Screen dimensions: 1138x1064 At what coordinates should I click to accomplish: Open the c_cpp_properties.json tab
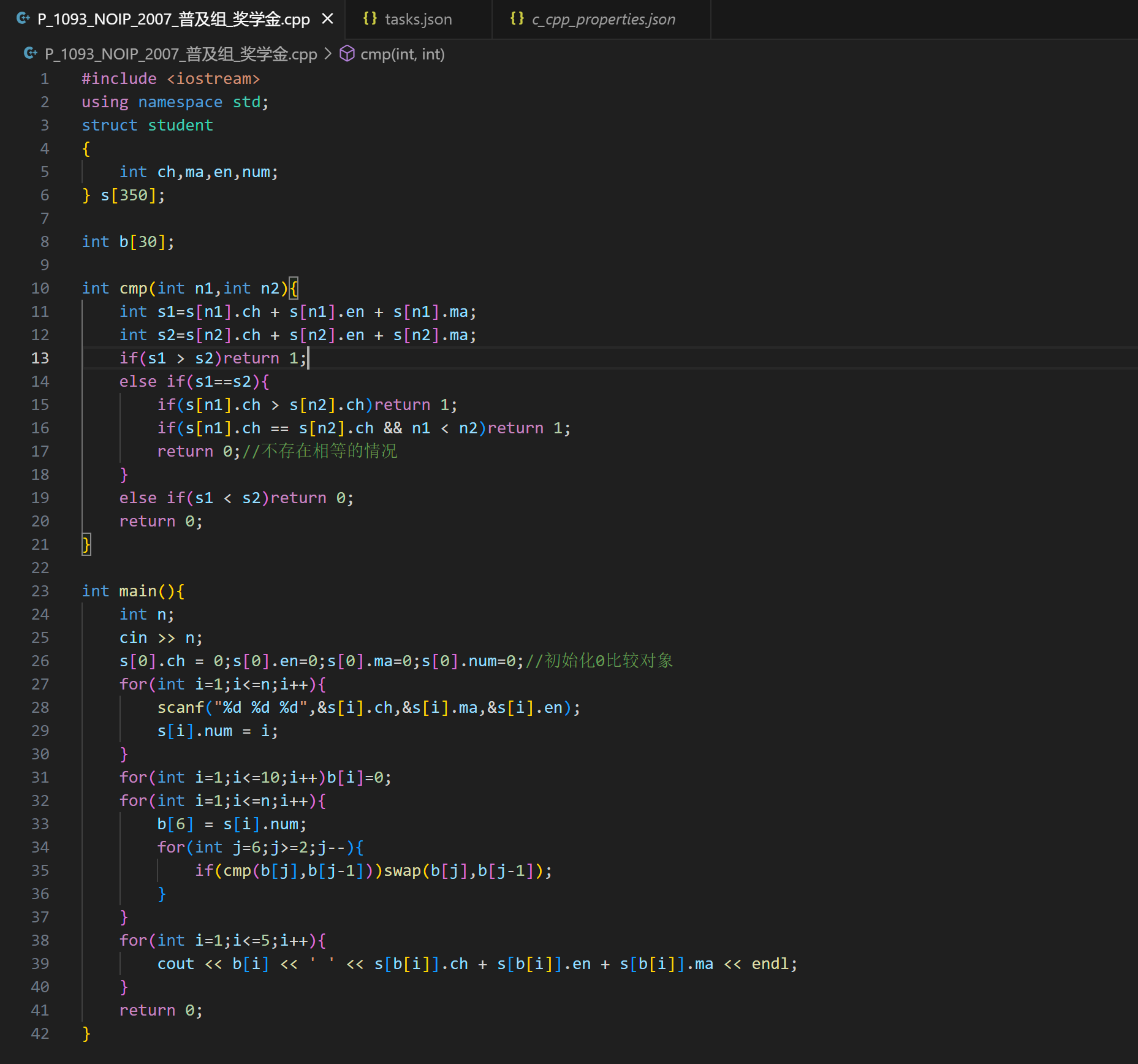(x=603, y=19)
